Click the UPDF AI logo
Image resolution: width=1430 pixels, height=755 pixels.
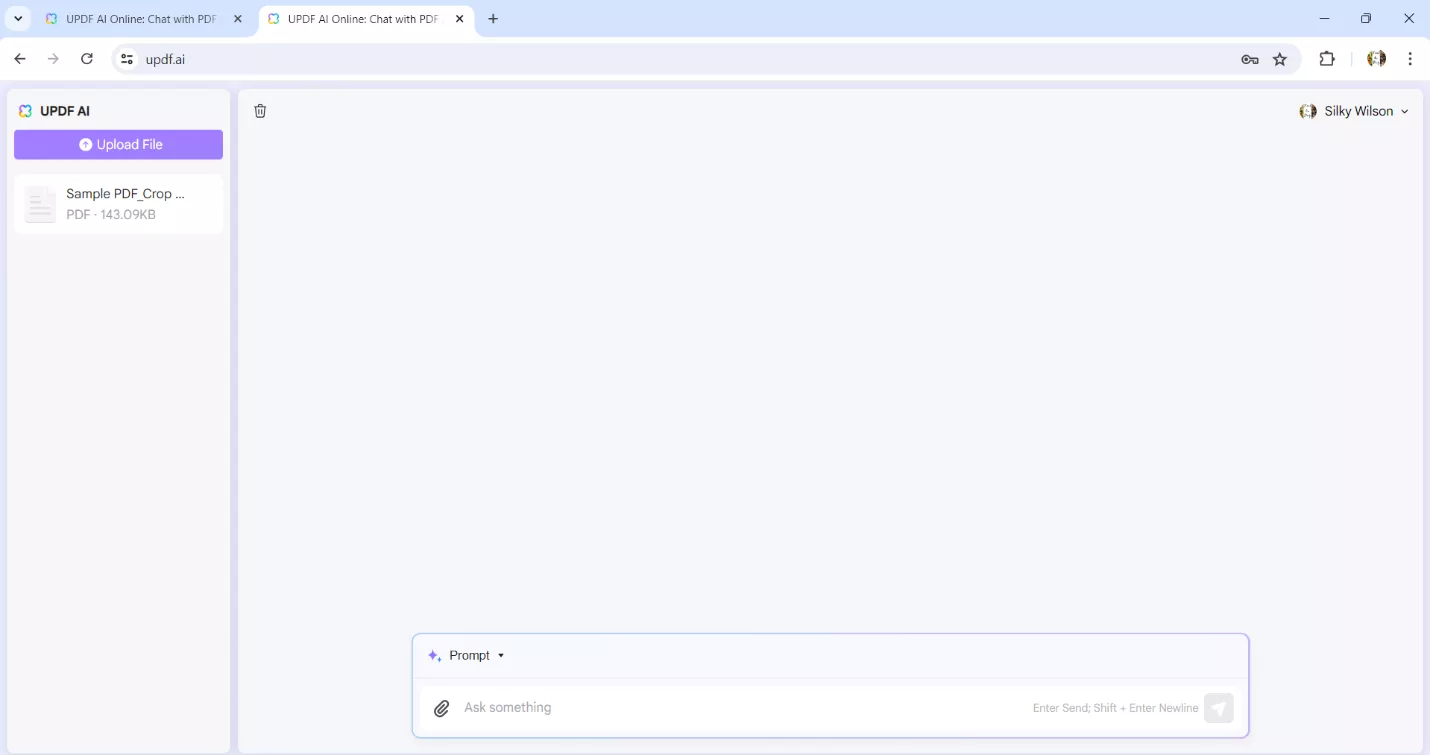tap(25, 110)
